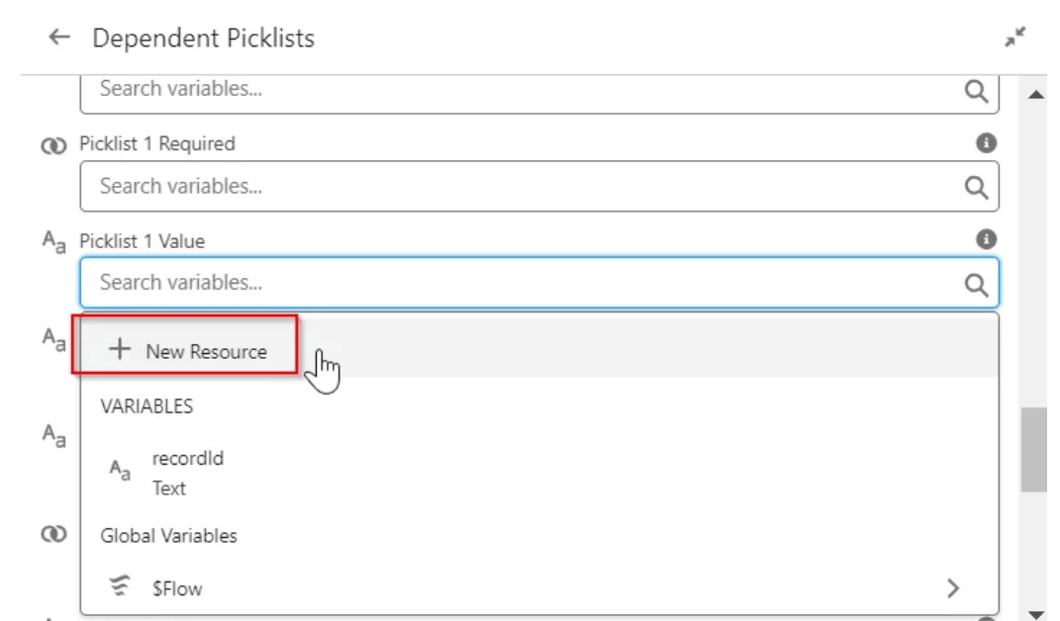Image resolution: width=1060 pixels, height=621 pixels.
Task: Click info icon for Picklist 1 Value
Action: point(986,239)
